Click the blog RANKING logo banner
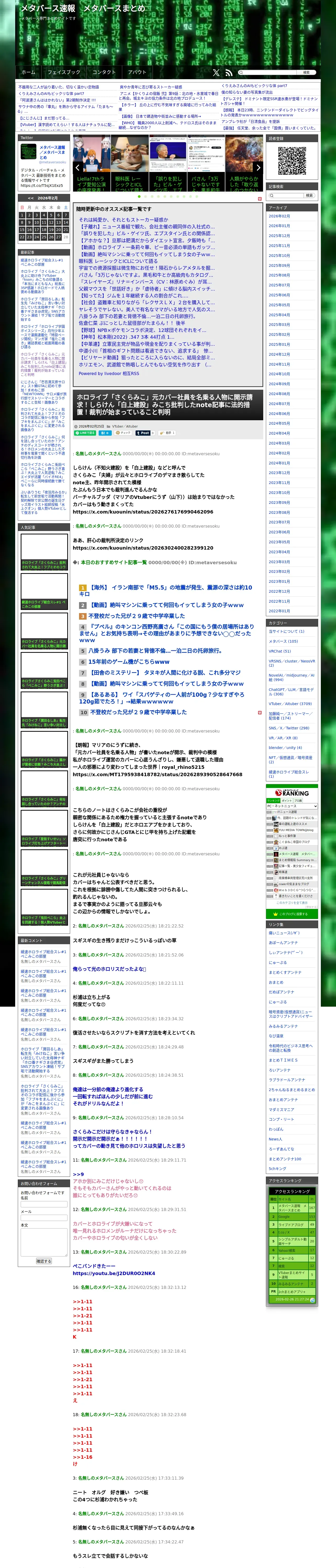336x1568 pixels. pos(292,793)
